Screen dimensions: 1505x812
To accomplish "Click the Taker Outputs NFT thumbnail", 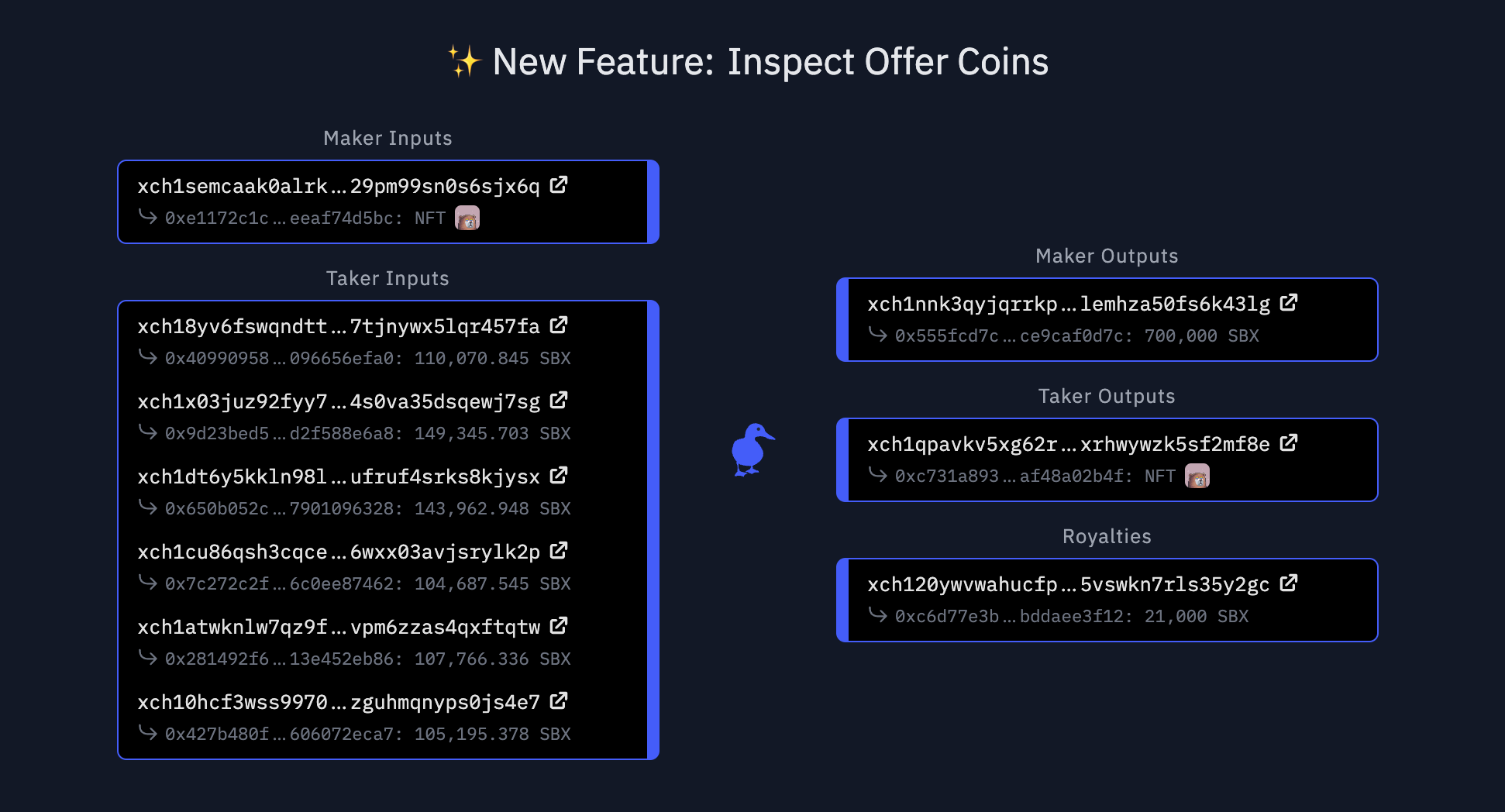I will tap(1197, 477).
